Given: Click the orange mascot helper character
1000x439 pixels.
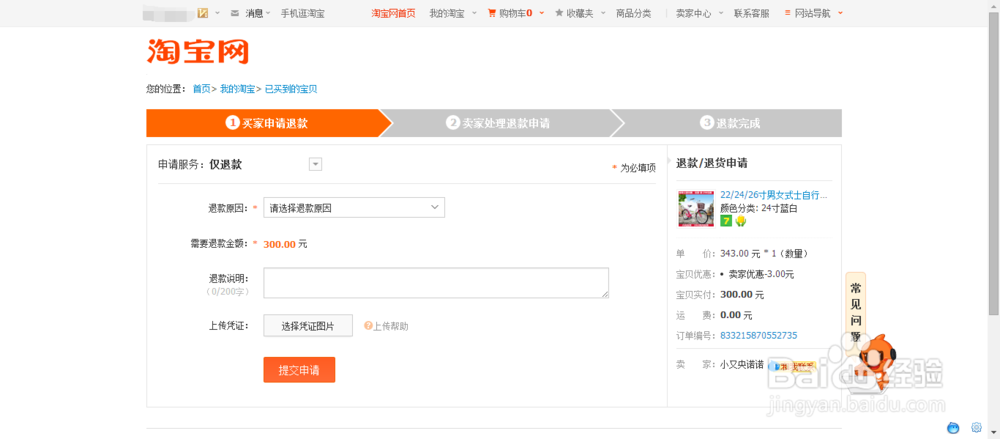Looking at the screenshot, I should click(876, 362).
